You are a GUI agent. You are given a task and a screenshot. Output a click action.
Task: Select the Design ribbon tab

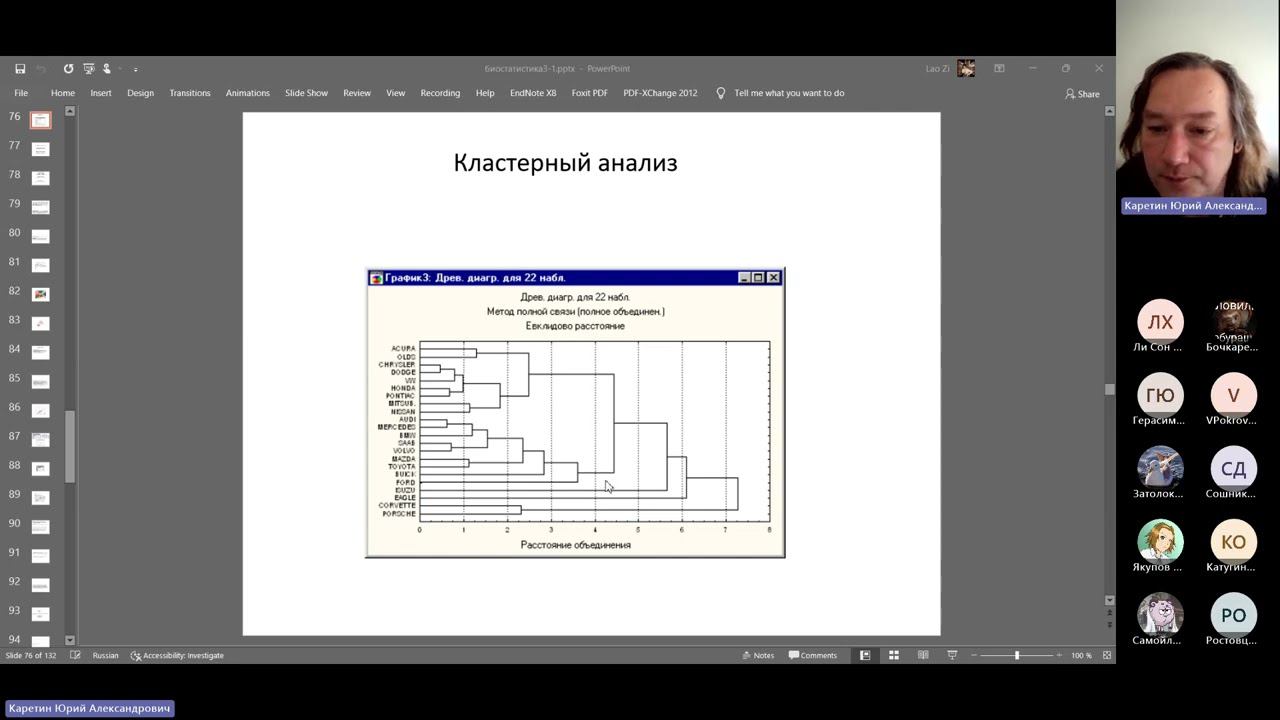click(x=140, y=93)
